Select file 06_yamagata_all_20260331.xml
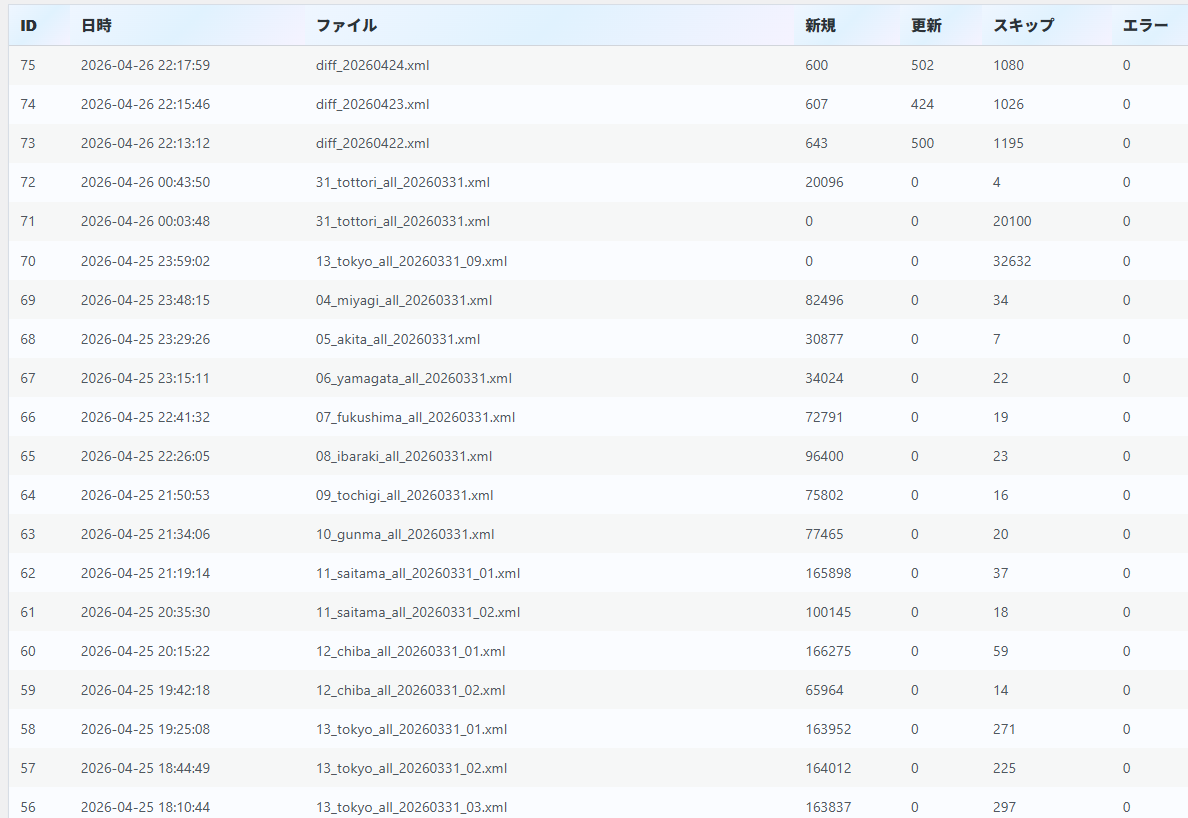The height and width of the screenshot is (818, 1188). pyautogui.click(x=414, y=378)
